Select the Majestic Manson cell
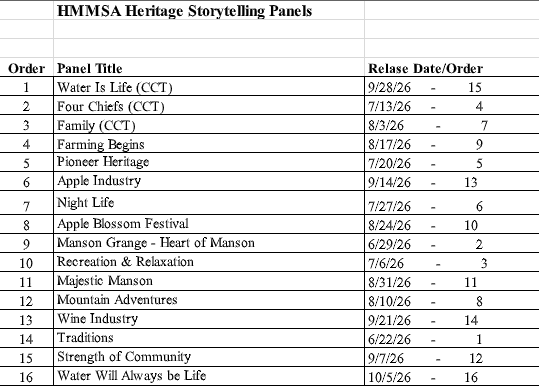Image resolution: width=539 pixels, height=386 pixels. [209, 281]
